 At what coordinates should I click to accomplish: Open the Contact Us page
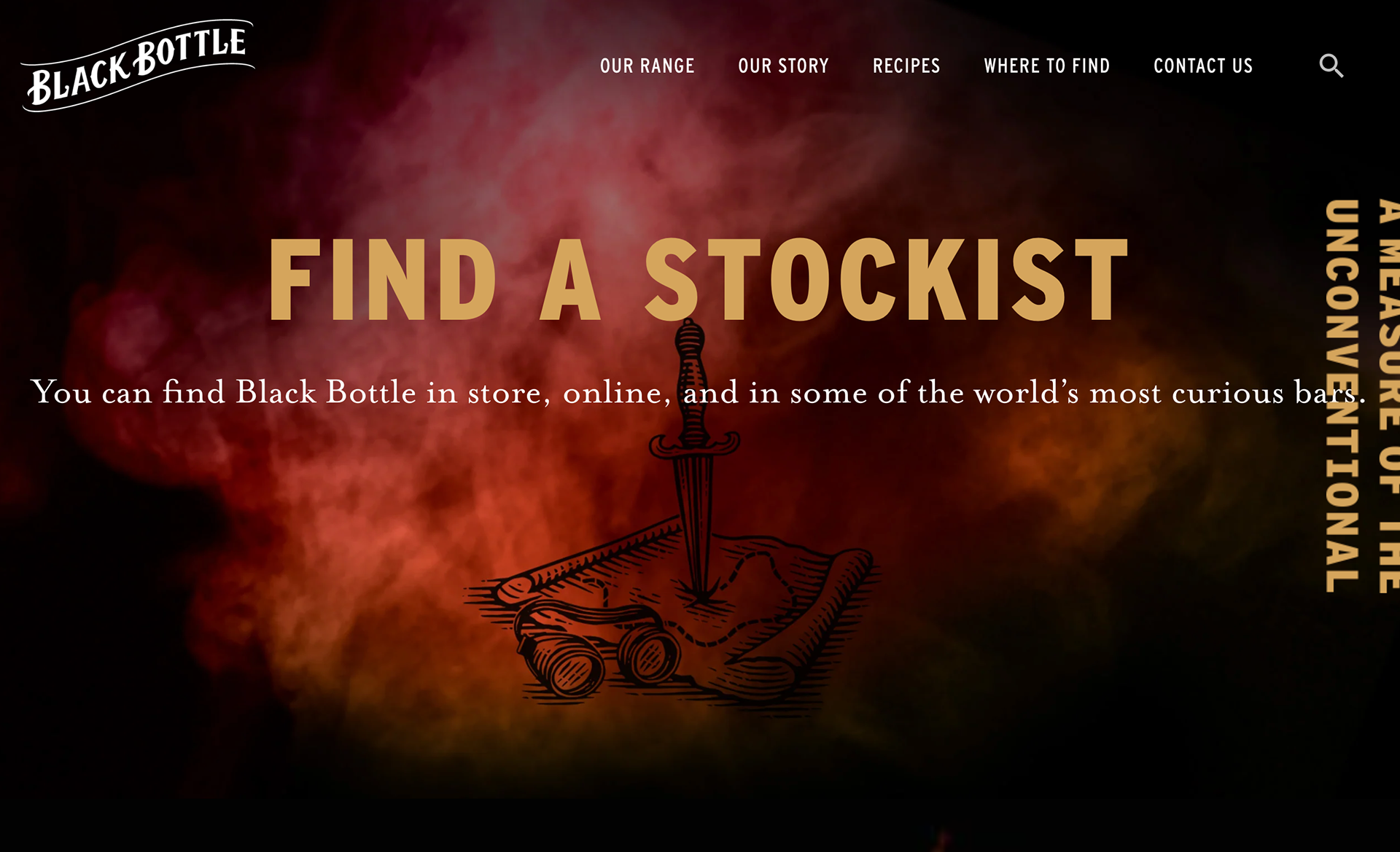(1203, 66)
